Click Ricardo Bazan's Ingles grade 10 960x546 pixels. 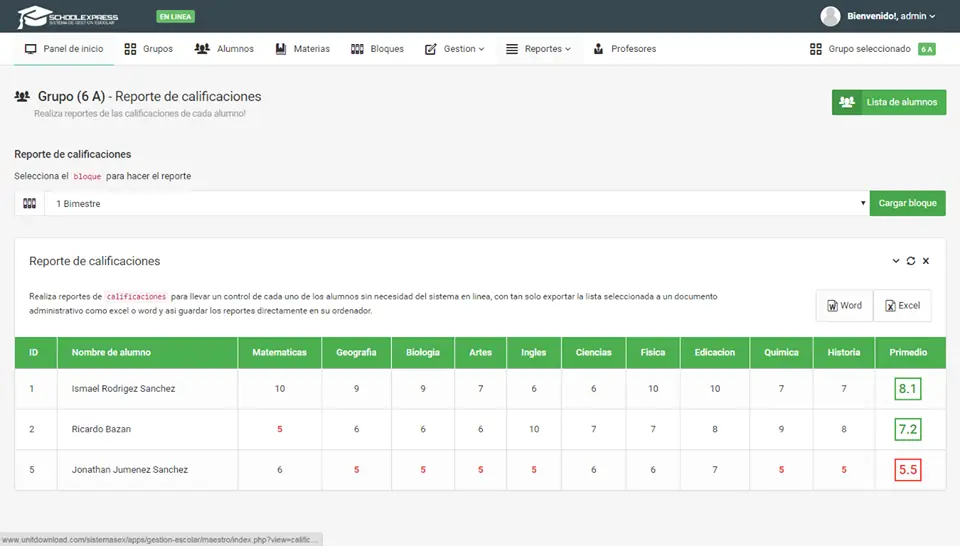534,429
